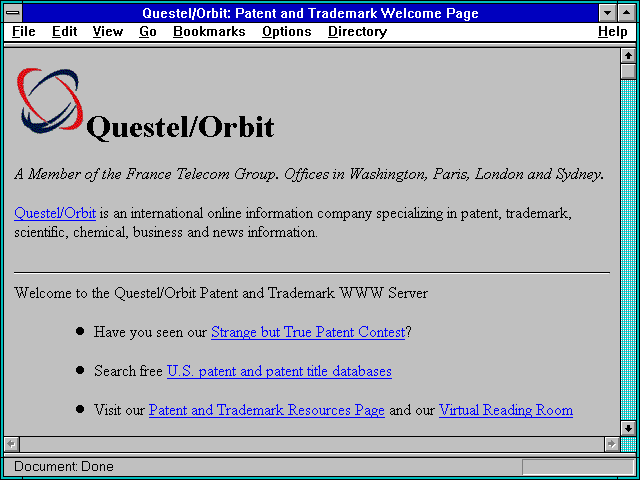Click the vertical scrollbar track below the thumb
The width and height of the screenshot is (640, 480).
click(628, 249)
